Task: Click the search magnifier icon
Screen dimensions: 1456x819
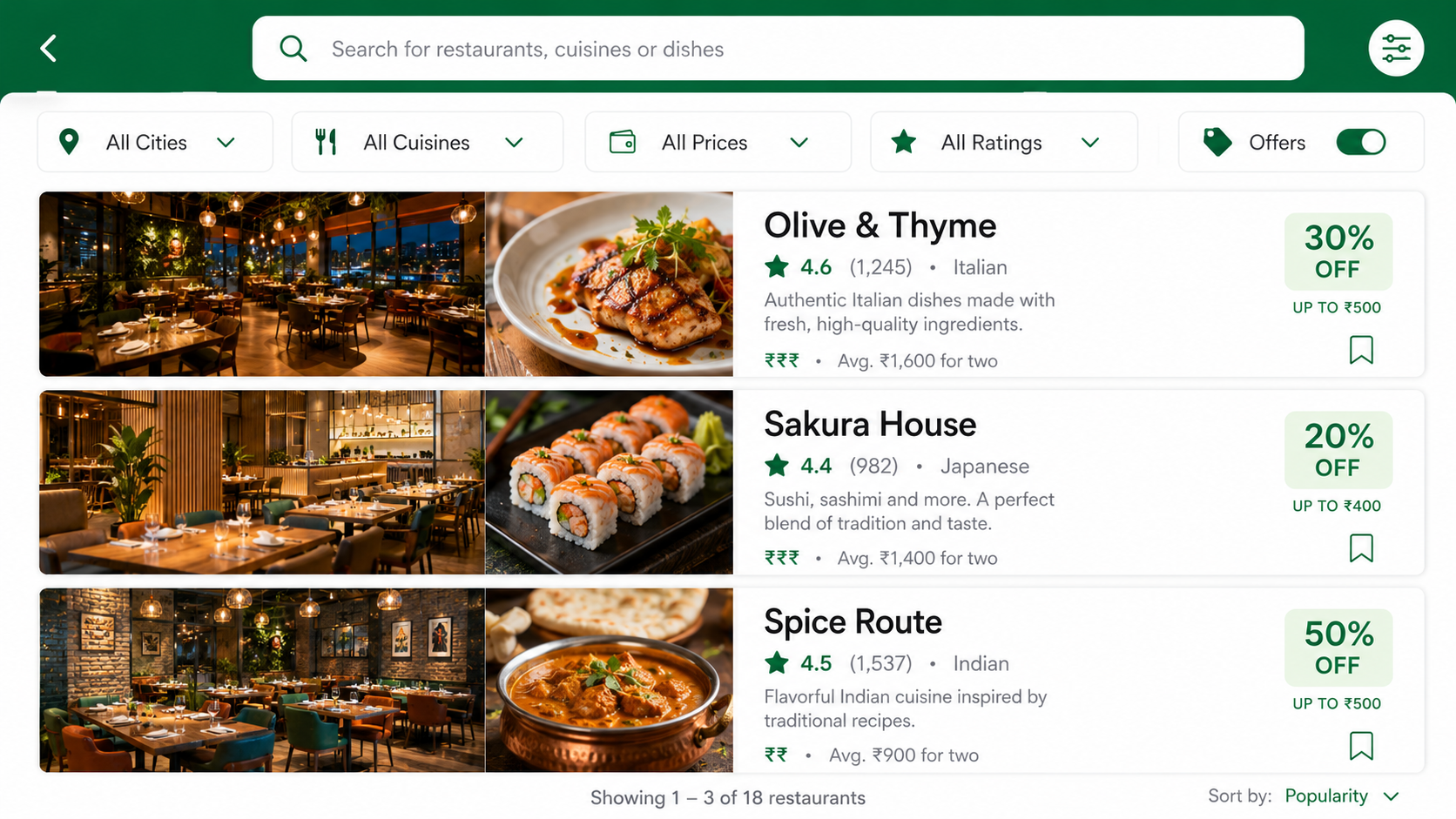Action: coord(293,49)
